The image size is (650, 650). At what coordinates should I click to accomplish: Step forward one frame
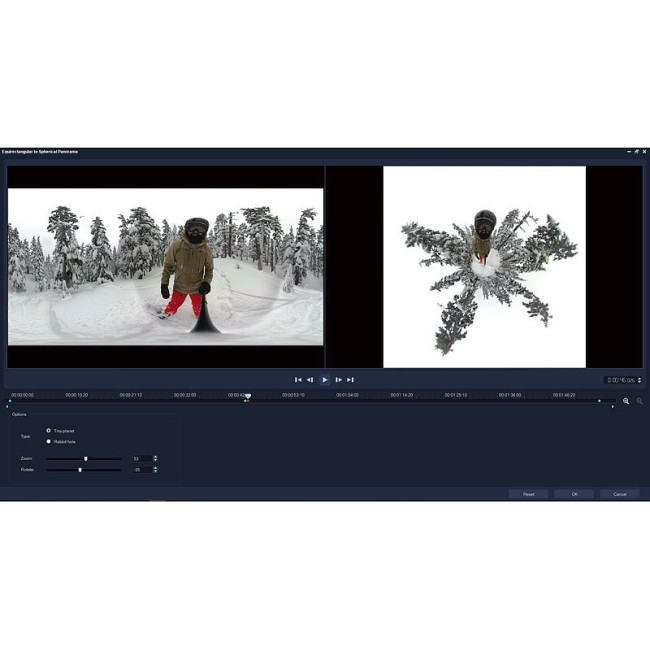tap(338, 380)
